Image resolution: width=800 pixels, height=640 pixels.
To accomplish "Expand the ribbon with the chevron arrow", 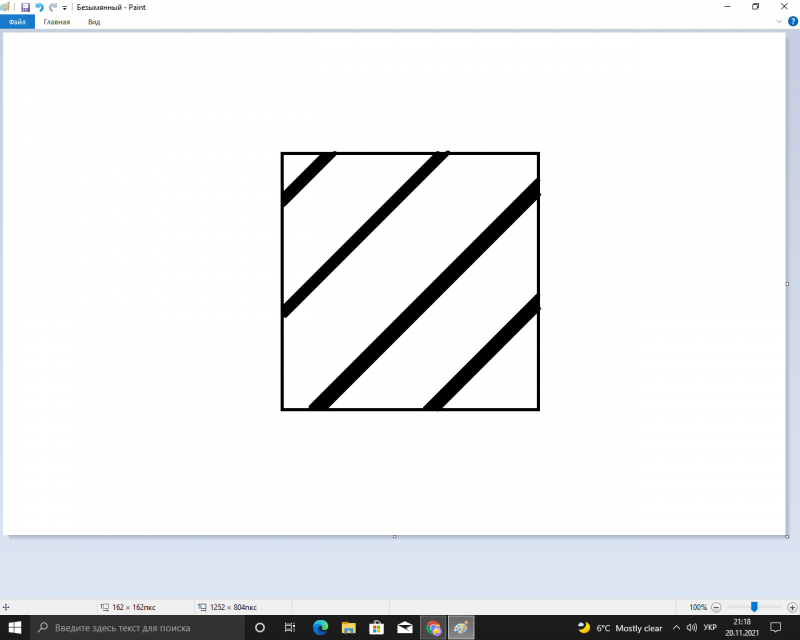I will pyautogui.click(x=779, y=21).
